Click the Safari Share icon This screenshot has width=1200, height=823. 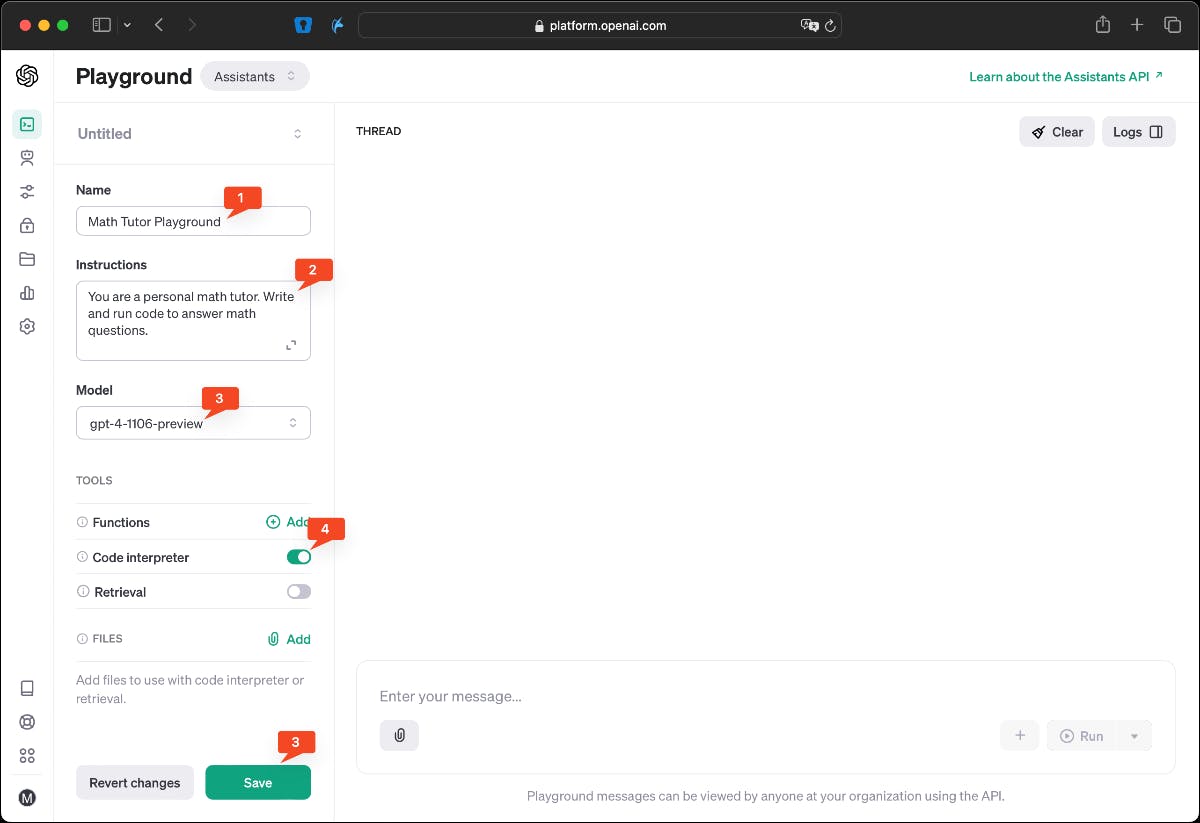tap(1103, 25)
